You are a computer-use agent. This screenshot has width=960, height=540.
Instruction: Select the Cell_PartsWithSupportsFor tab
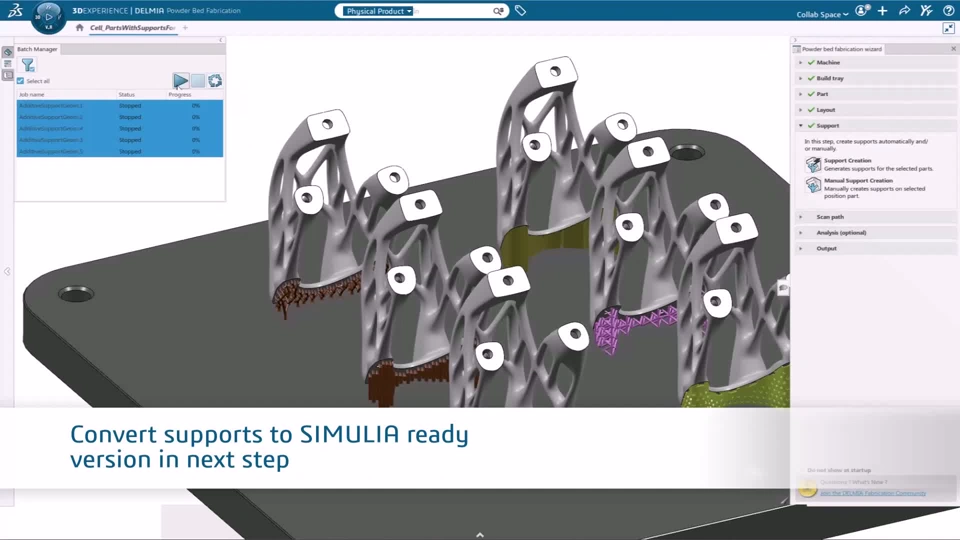(133, 28)
